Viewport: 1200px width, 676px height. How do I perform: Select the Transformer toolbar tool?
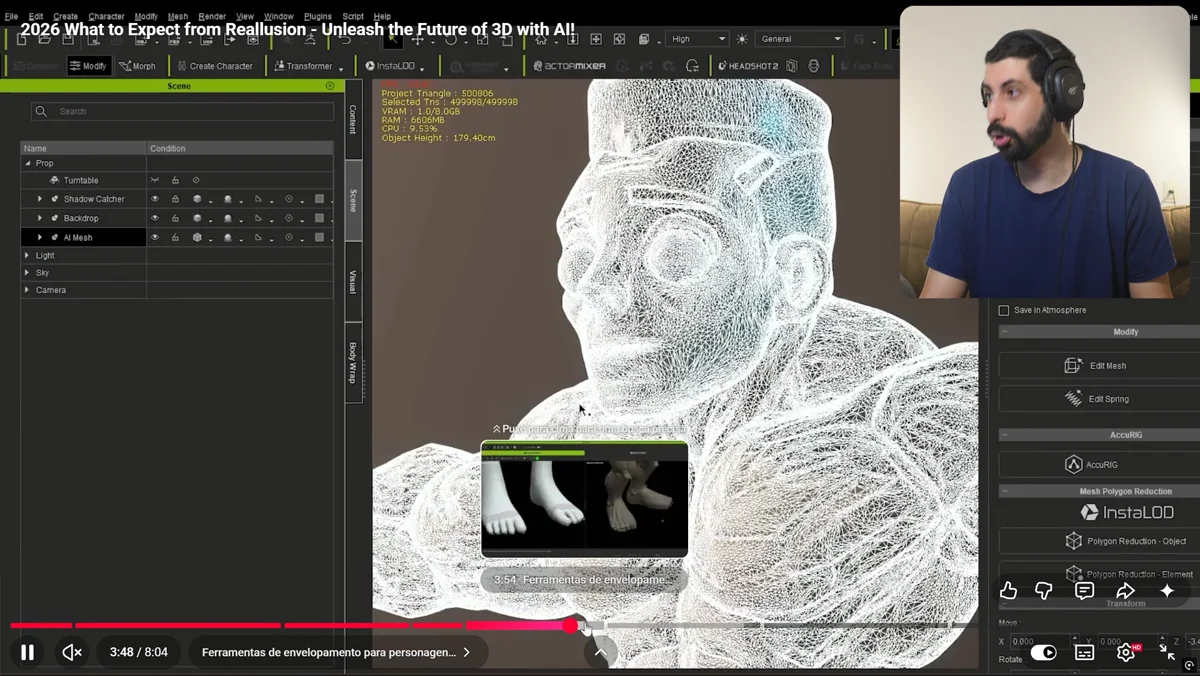point(306,65)
